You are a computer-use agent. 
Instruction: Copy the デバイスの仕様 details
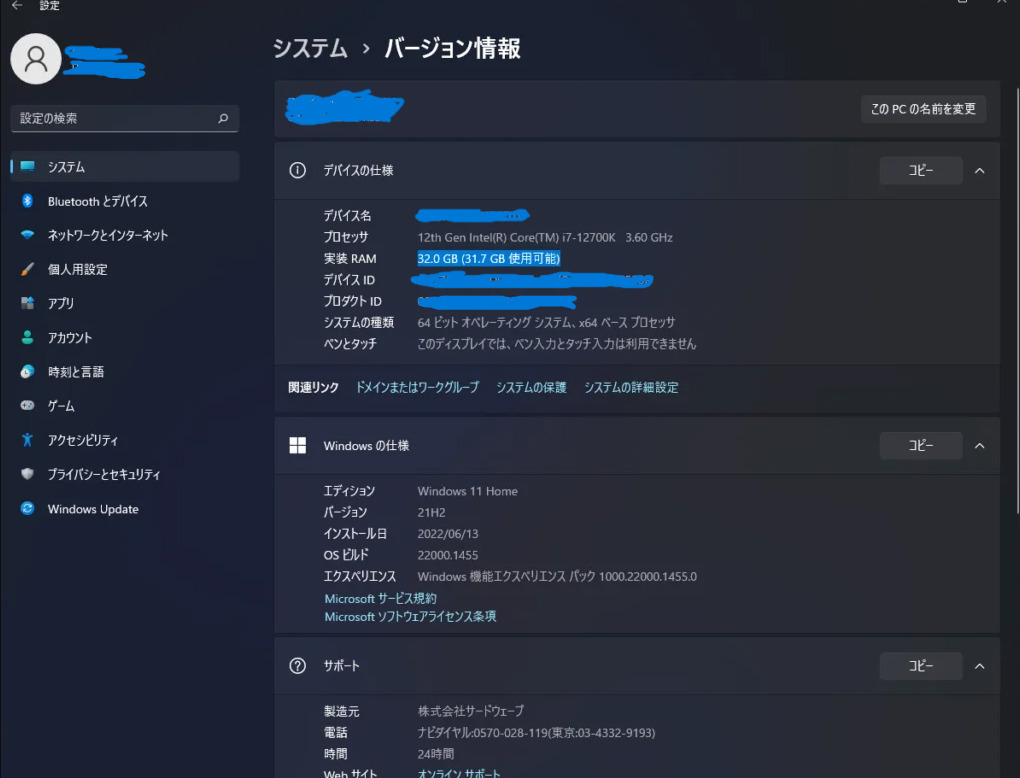[920, 170]
